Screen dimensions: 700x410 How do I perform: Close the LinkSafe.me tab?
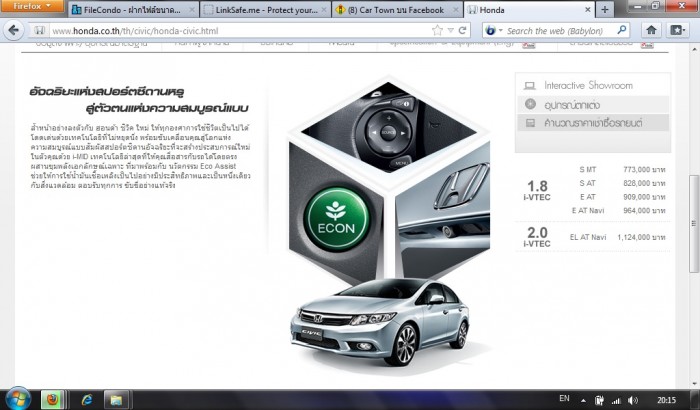(324, 9)
